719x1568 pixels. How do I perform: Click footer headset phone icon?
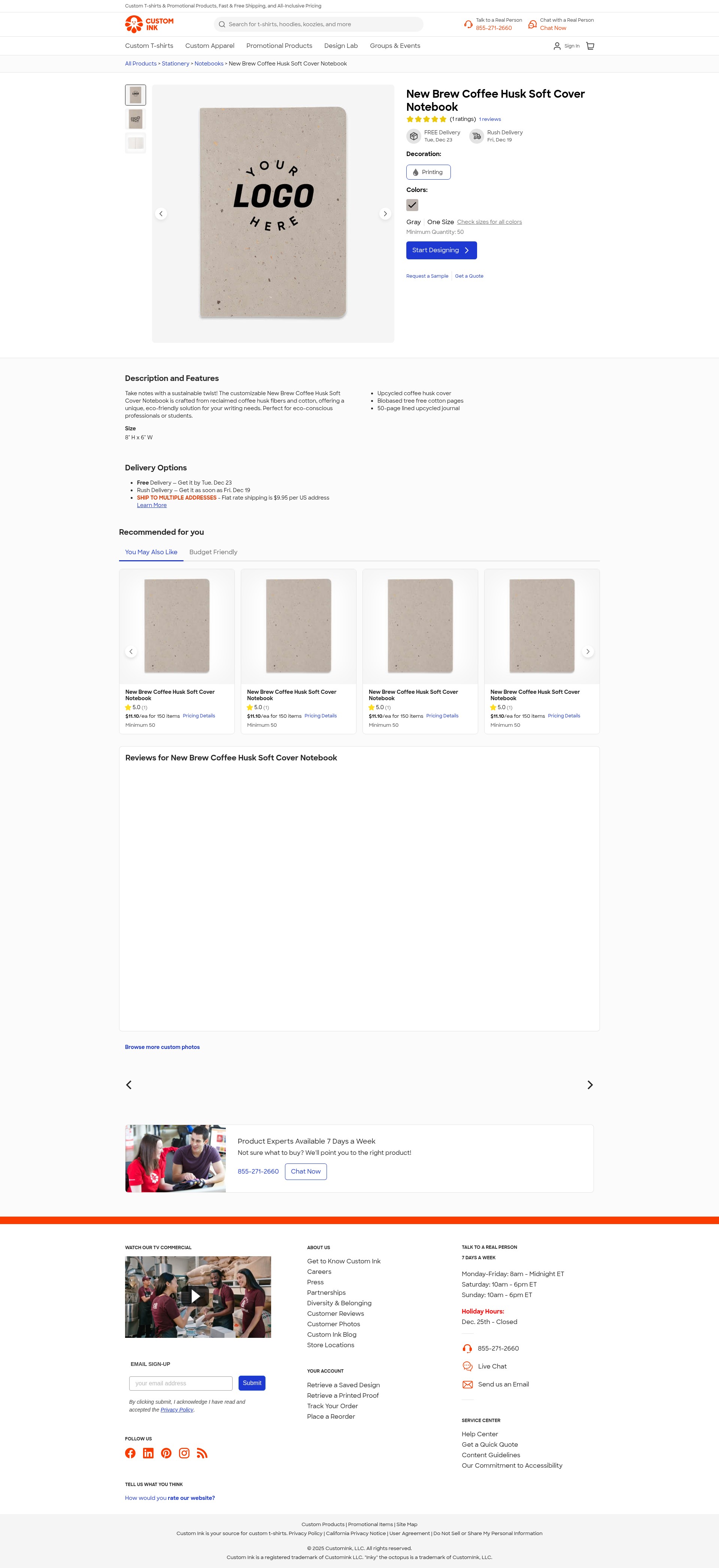467,1348
